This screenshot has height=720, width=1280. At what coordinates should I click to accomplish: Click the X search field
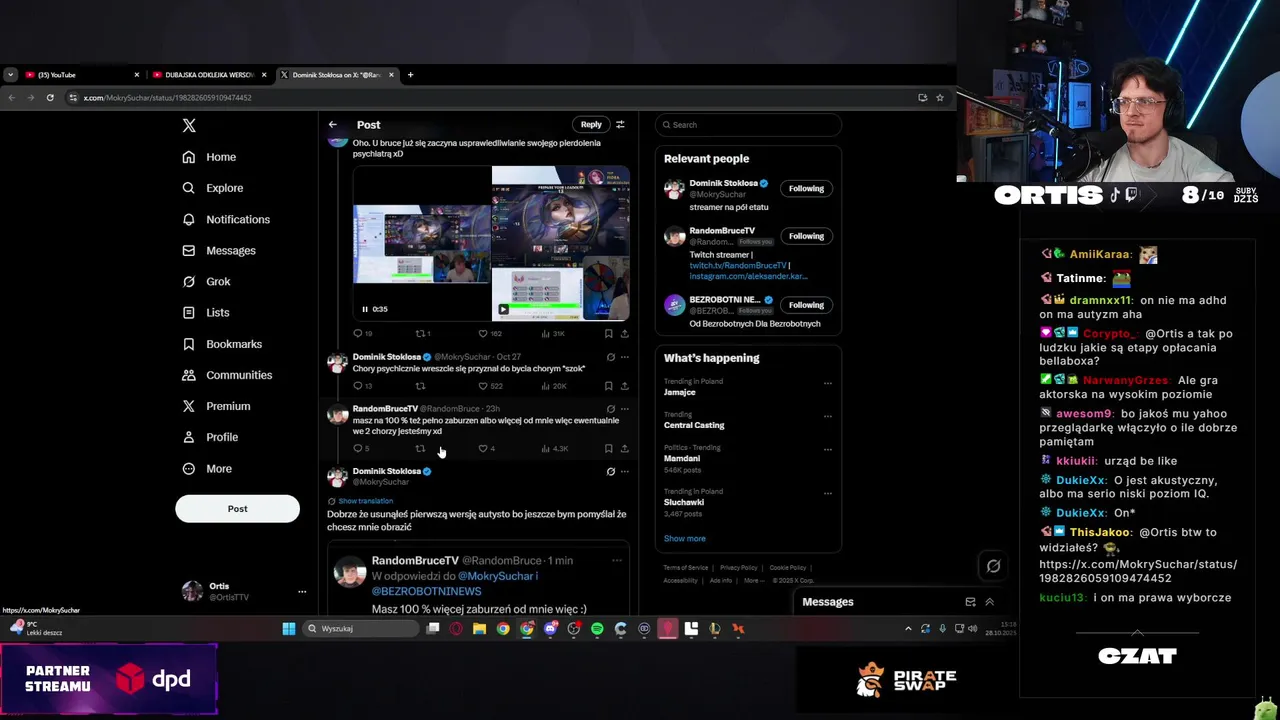tap(748, 125)
